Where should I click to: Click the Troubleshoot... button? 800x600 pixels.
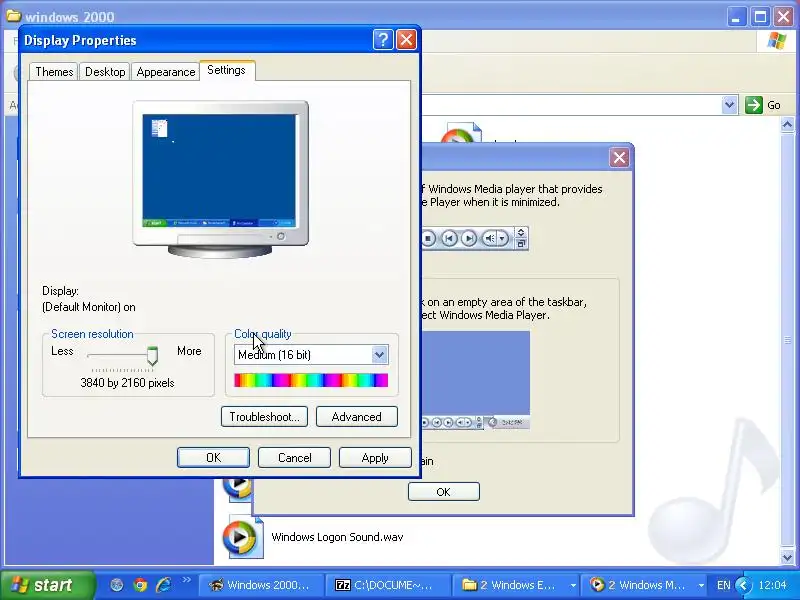264,417
